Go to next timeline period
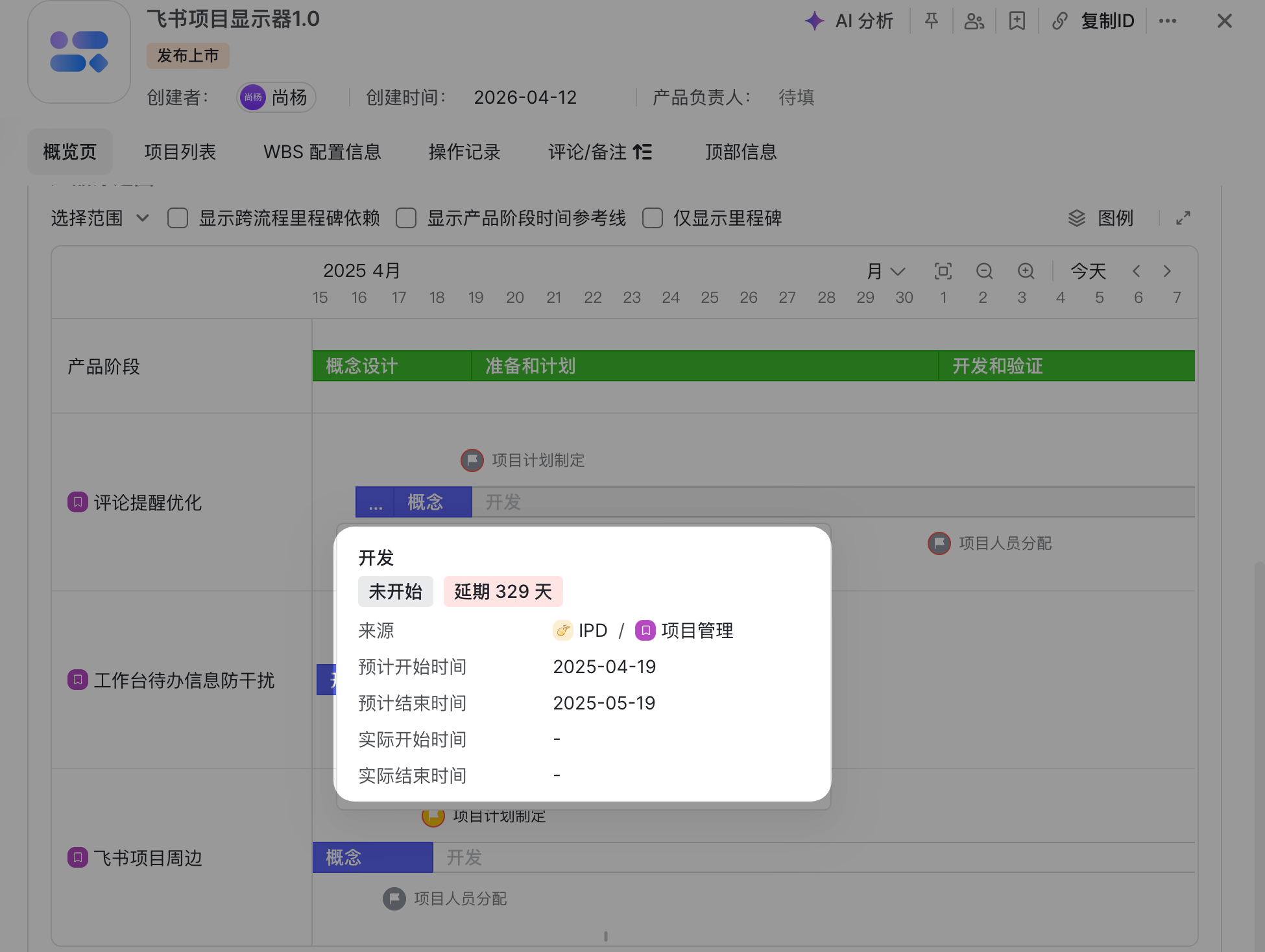This screenshot has height=952, width=1265. pyautogui.click(x=1168, y=271)
